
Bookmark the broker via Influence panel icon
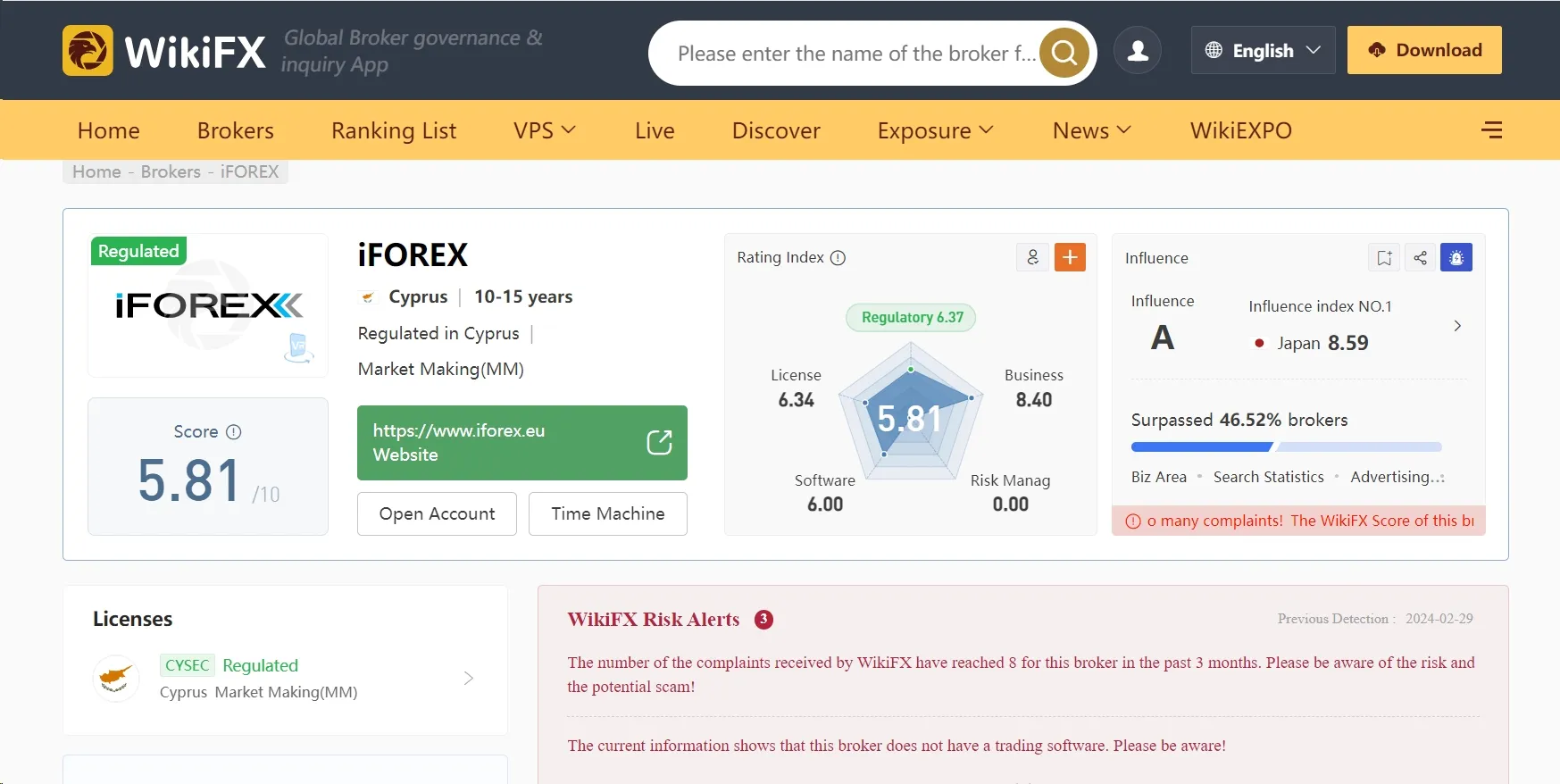1384,257
